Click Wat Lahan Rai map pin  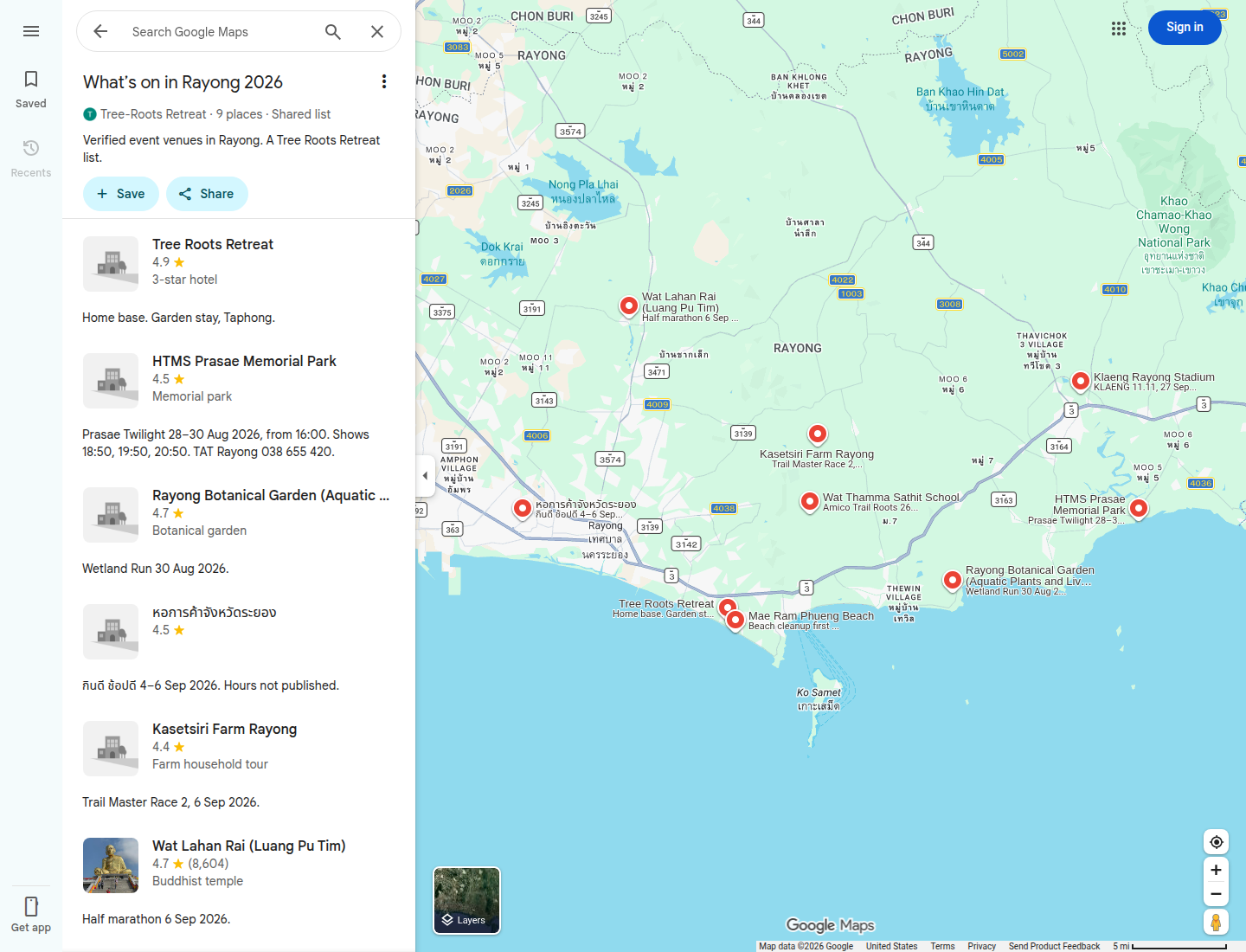(629, 306)
